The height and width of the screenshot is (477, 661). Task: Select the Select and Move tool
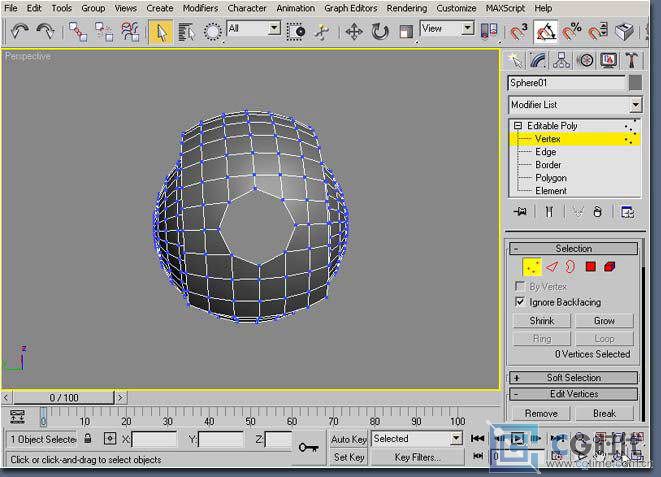354,31
